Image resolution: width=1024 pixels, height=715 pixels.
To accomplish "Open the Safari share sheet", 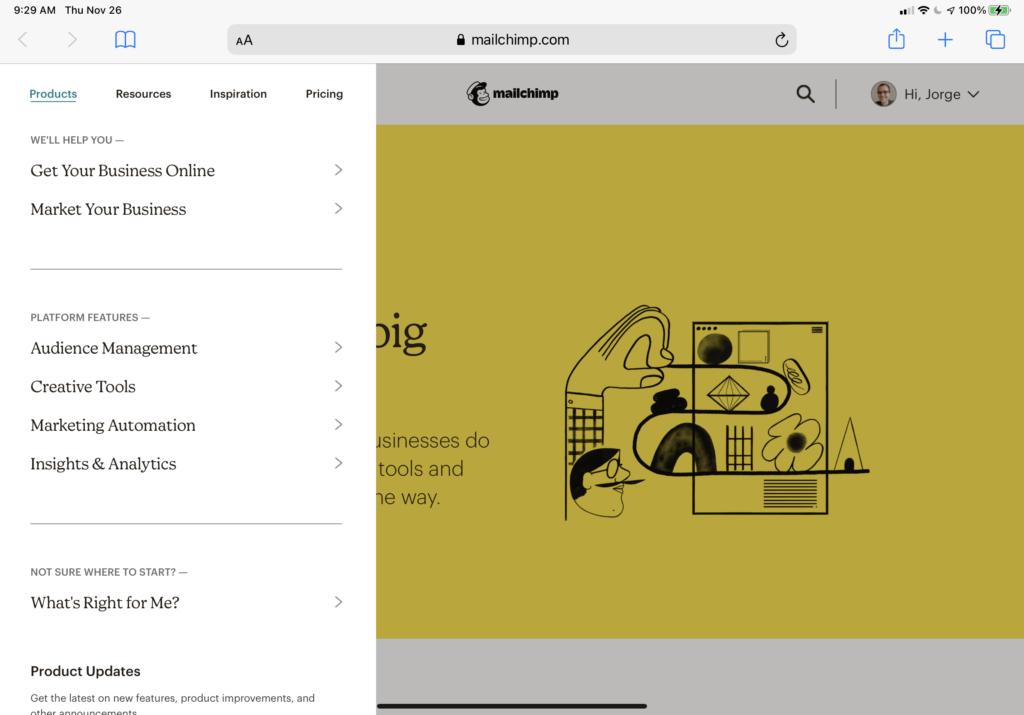I will point(896,39).
